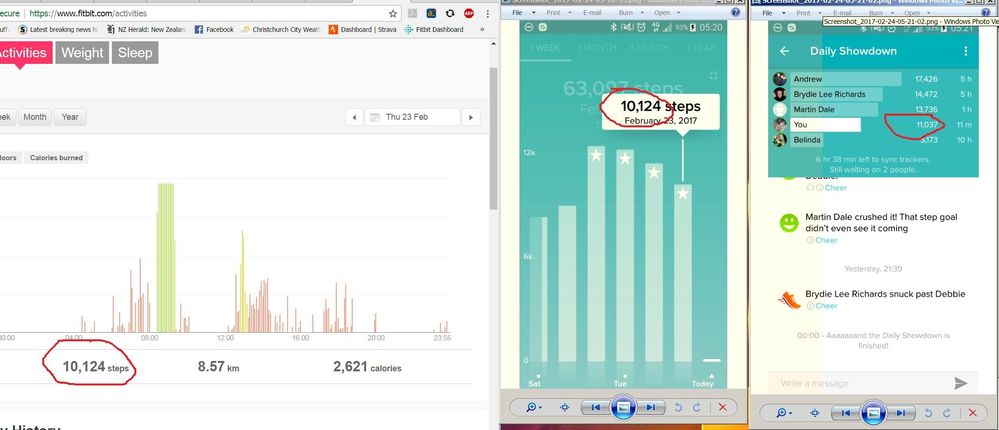This screenshot has height=430, width=999.
Task: Click the send message arrow icon
Action: pos(960,383)
